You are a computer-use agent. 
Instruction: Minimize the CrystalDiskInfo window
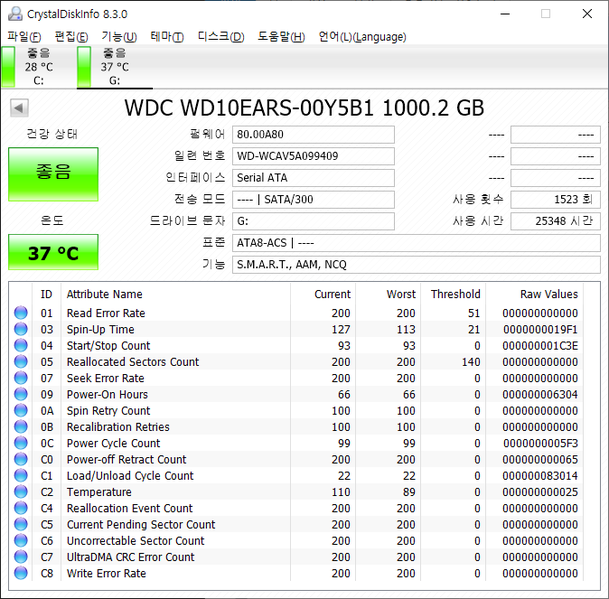505,14
